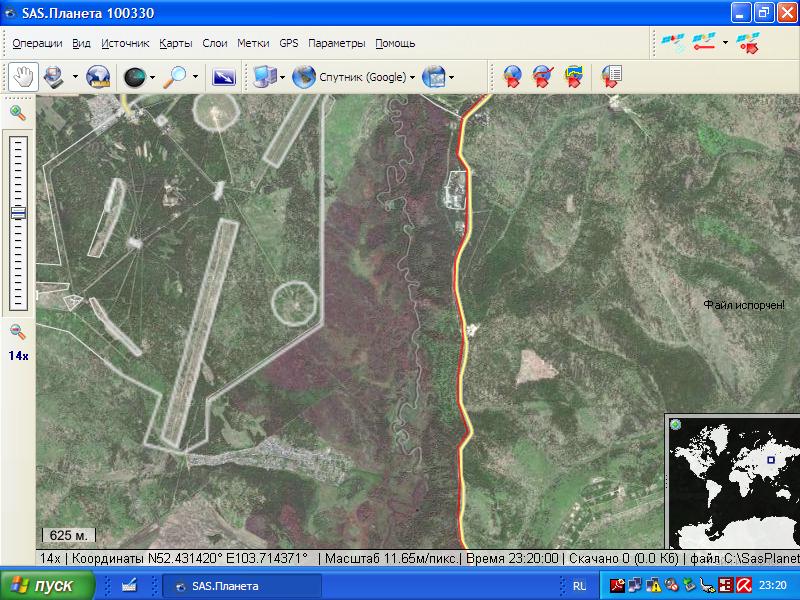Open the Метки menu
This screenshot has width=800, height=600.
click(253, 44)
